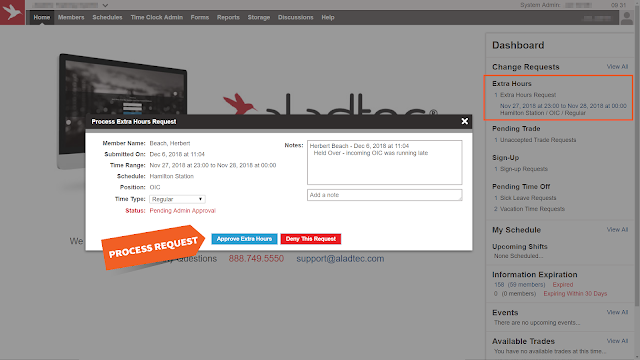Click member name Beach, Herbert
The image size is (640, 360).
[x=170, y=143]
